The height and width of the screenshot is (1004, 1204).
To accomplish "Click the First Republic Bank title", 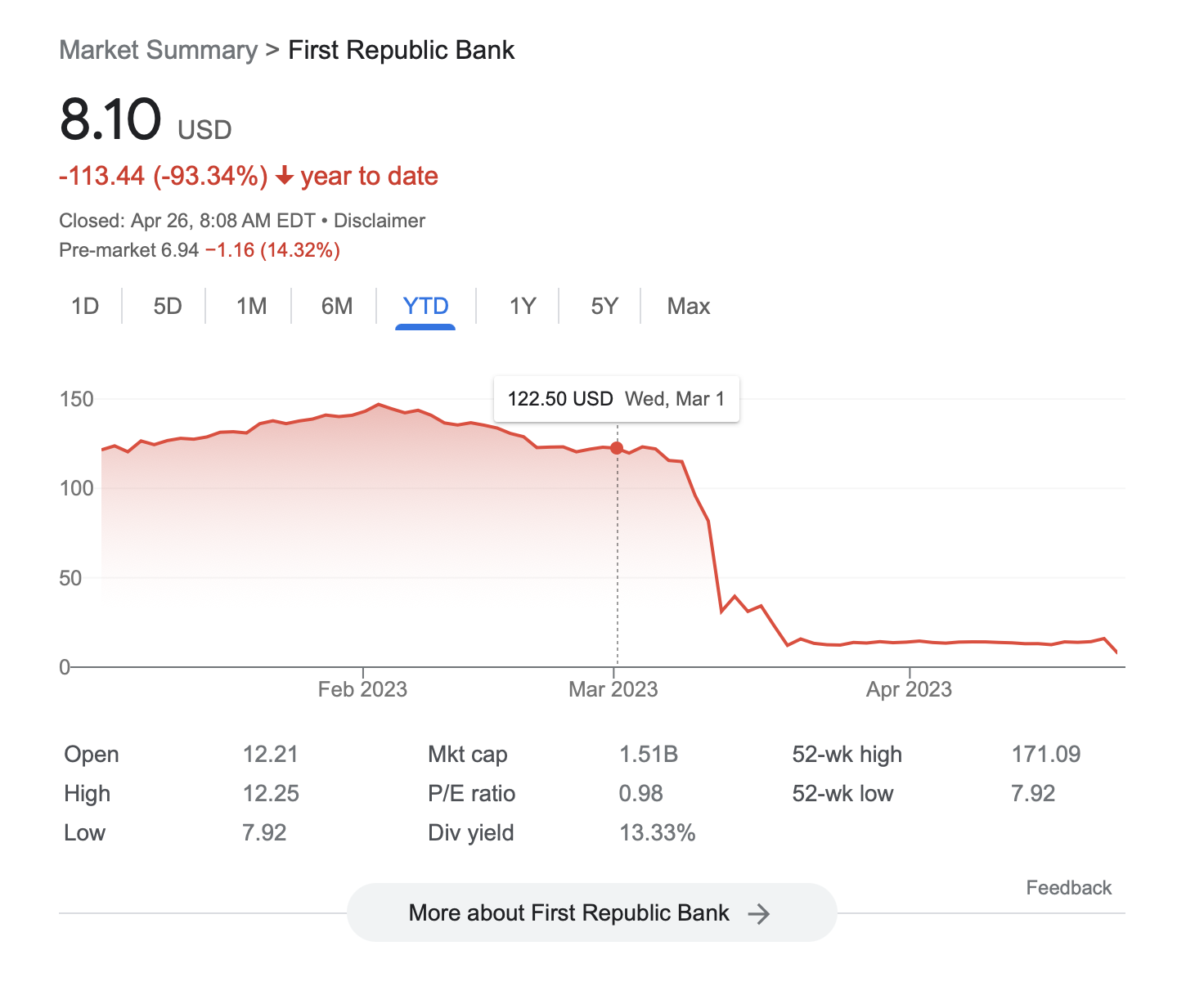I will (402, 50).
